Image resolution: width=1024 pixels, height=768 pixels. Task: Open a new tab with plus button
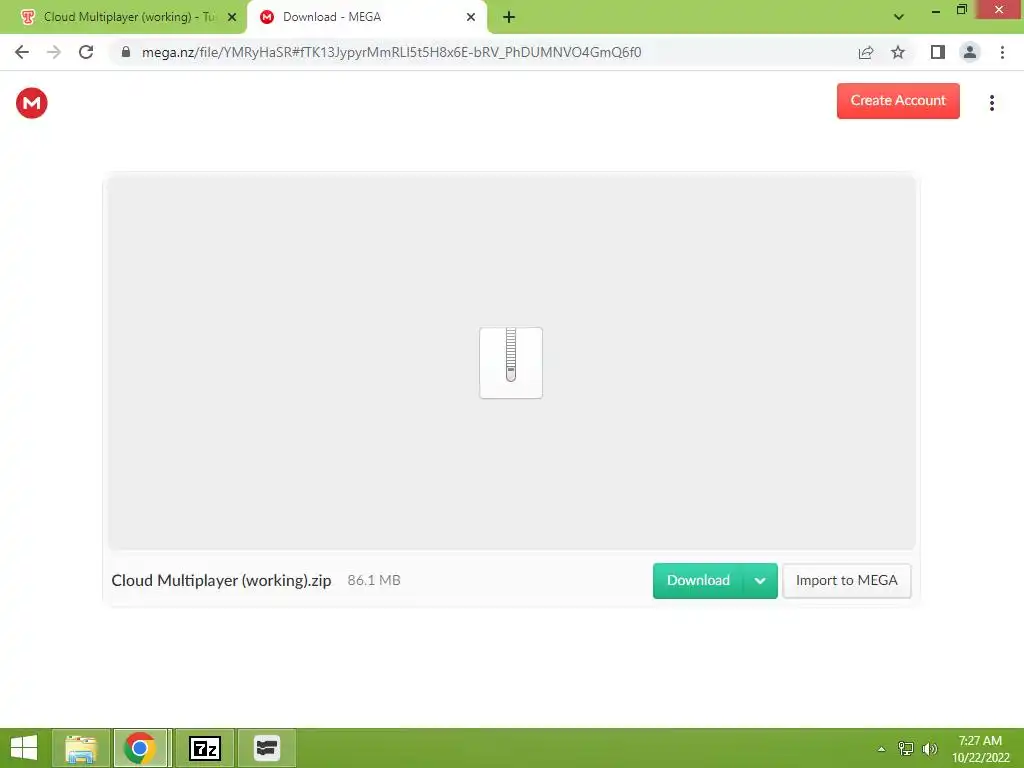pyautogui.click(x=509, y=17)
